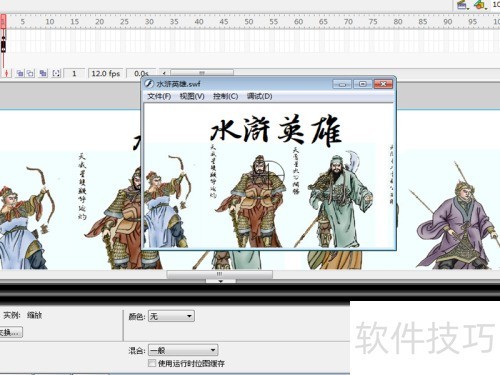This screenshot has width=500, height=375.
Task: Enable the onion skin outlines icon
Action: (x=30, y=73)
